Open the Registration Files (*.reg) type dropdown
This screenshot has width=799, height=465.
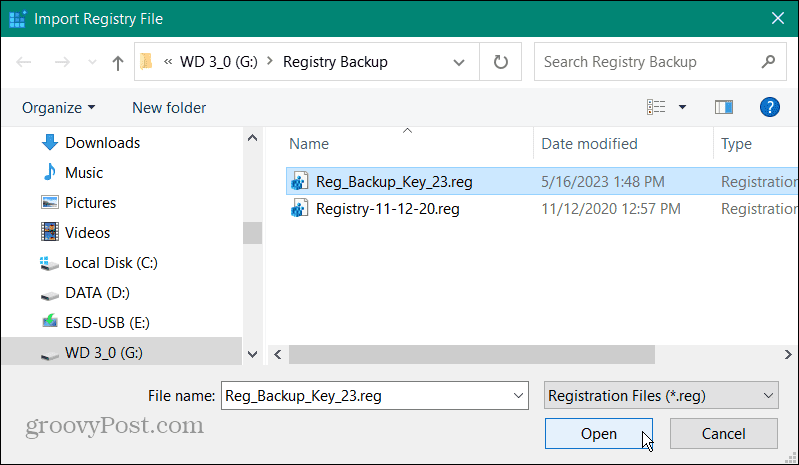point(661,395)
